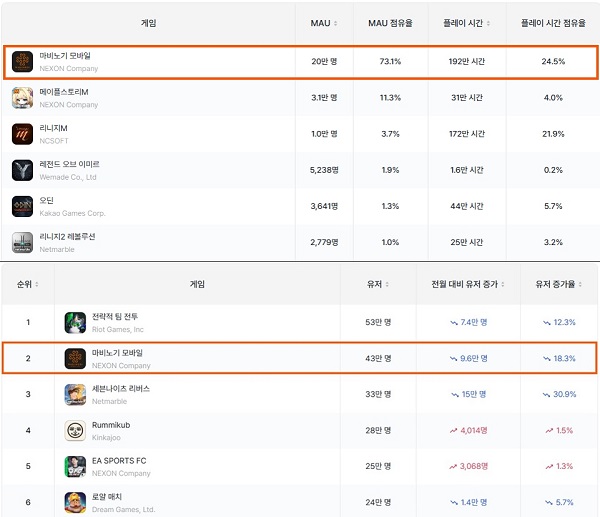Select the Rummikub game icon

click(75, 430)
